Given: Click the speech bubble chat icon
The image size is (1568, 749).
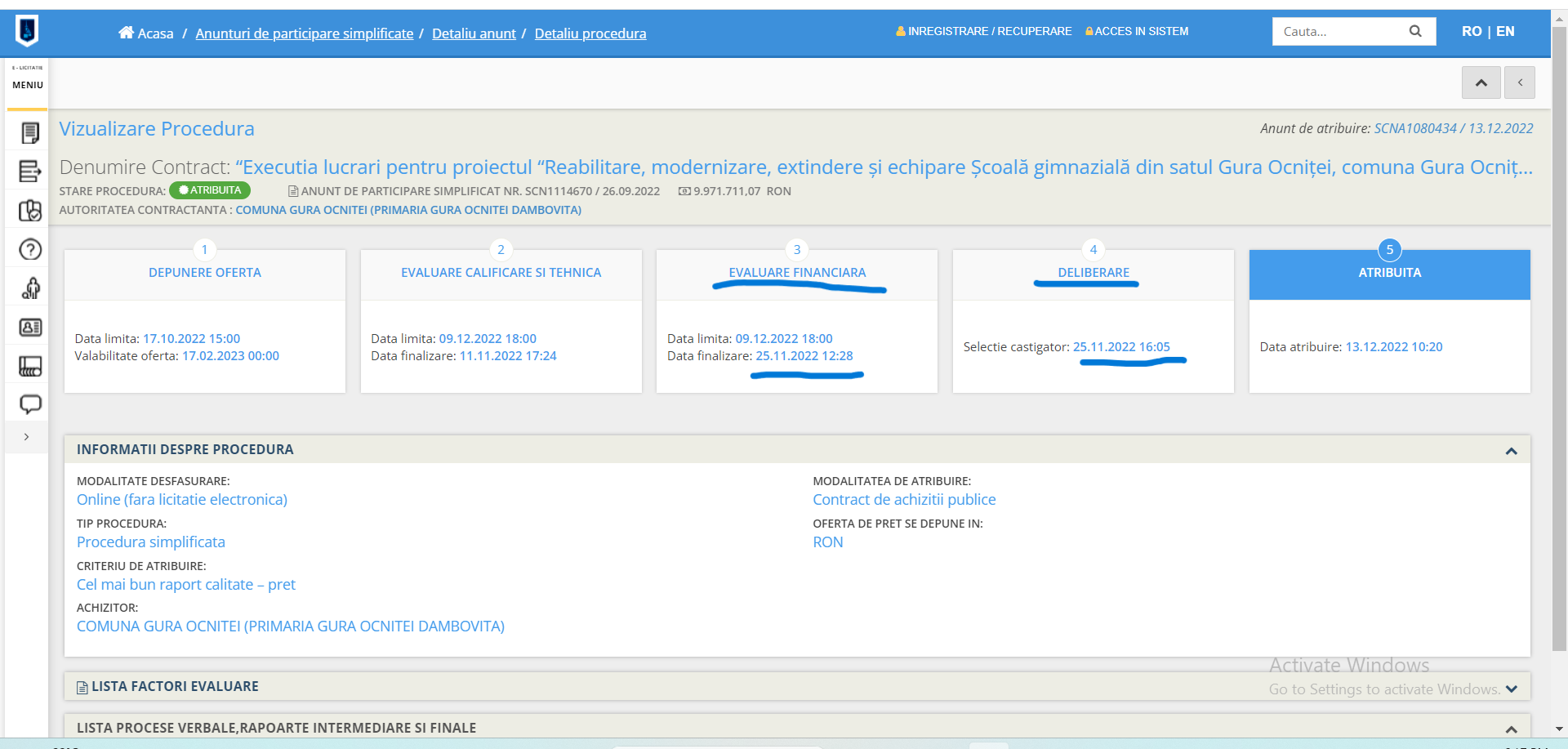Looking at the screenshot, I should click(x=30, y=404).
